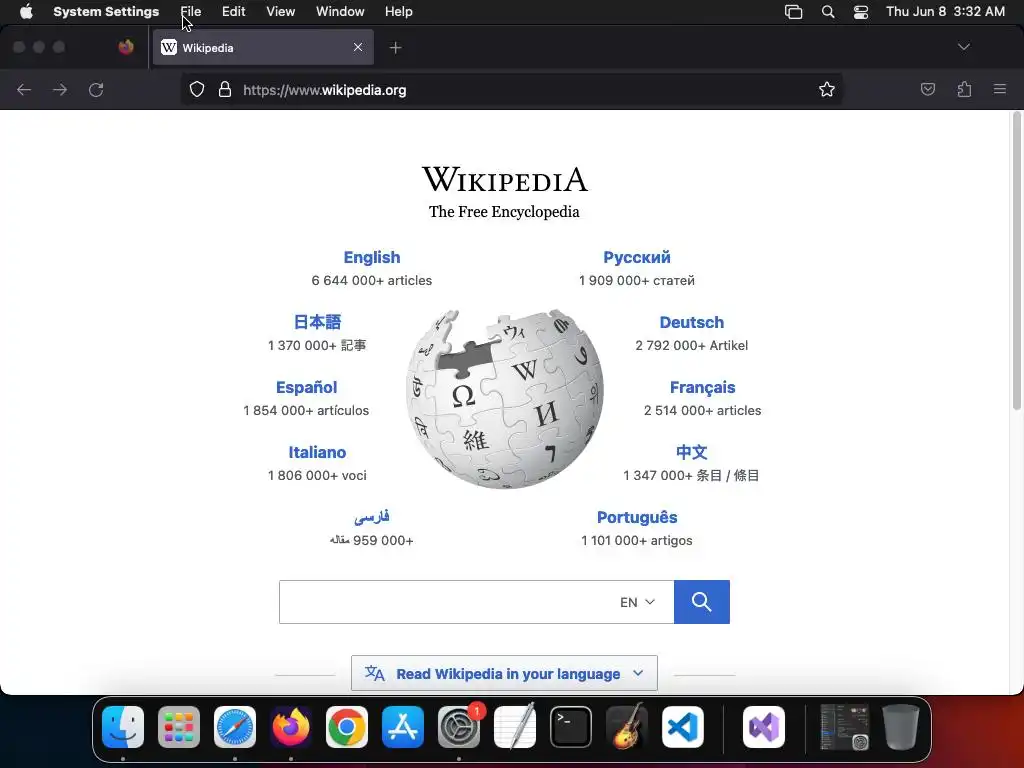Click the tracking protection shield icon
Image resolution: width=1024 pixels, height=768 pixels.
[197, 89]
